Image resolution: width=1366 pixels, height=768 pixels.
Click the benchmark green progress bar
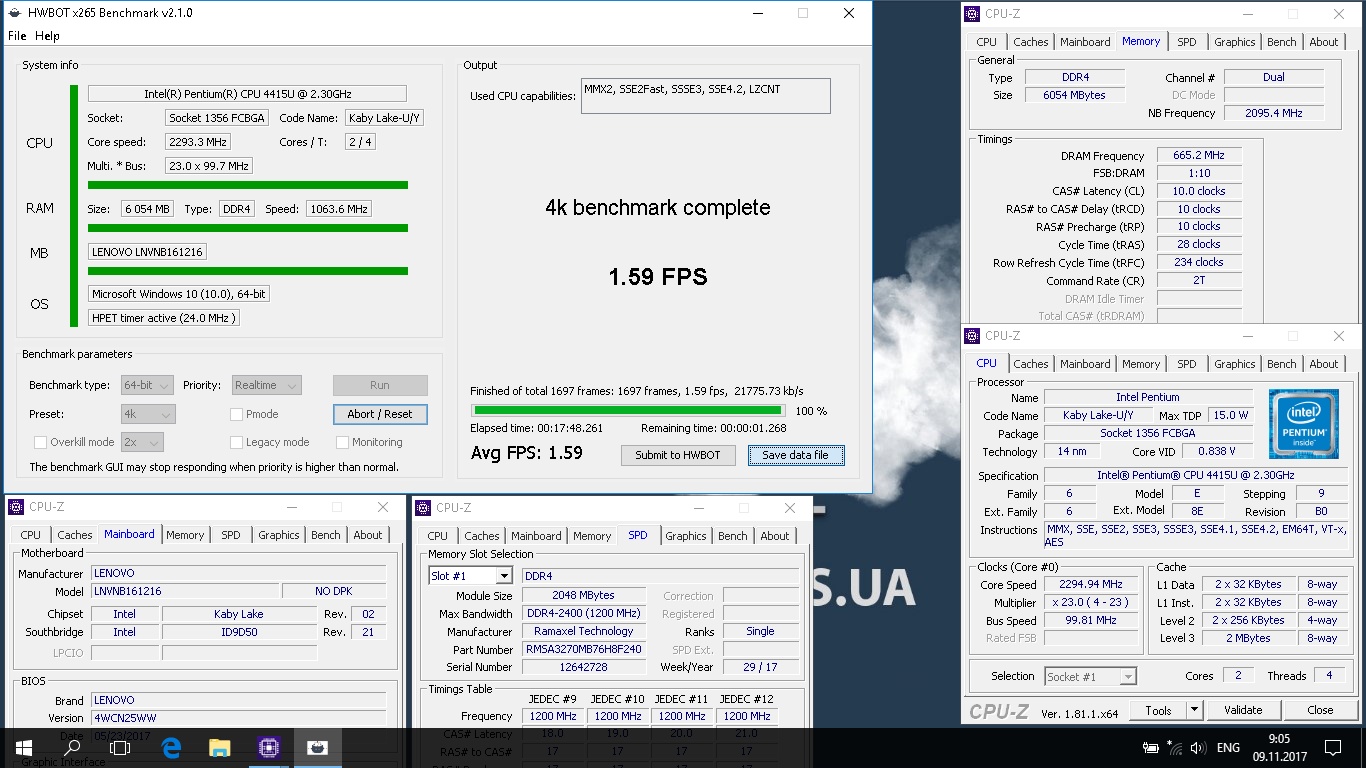[x=628, y=410]
